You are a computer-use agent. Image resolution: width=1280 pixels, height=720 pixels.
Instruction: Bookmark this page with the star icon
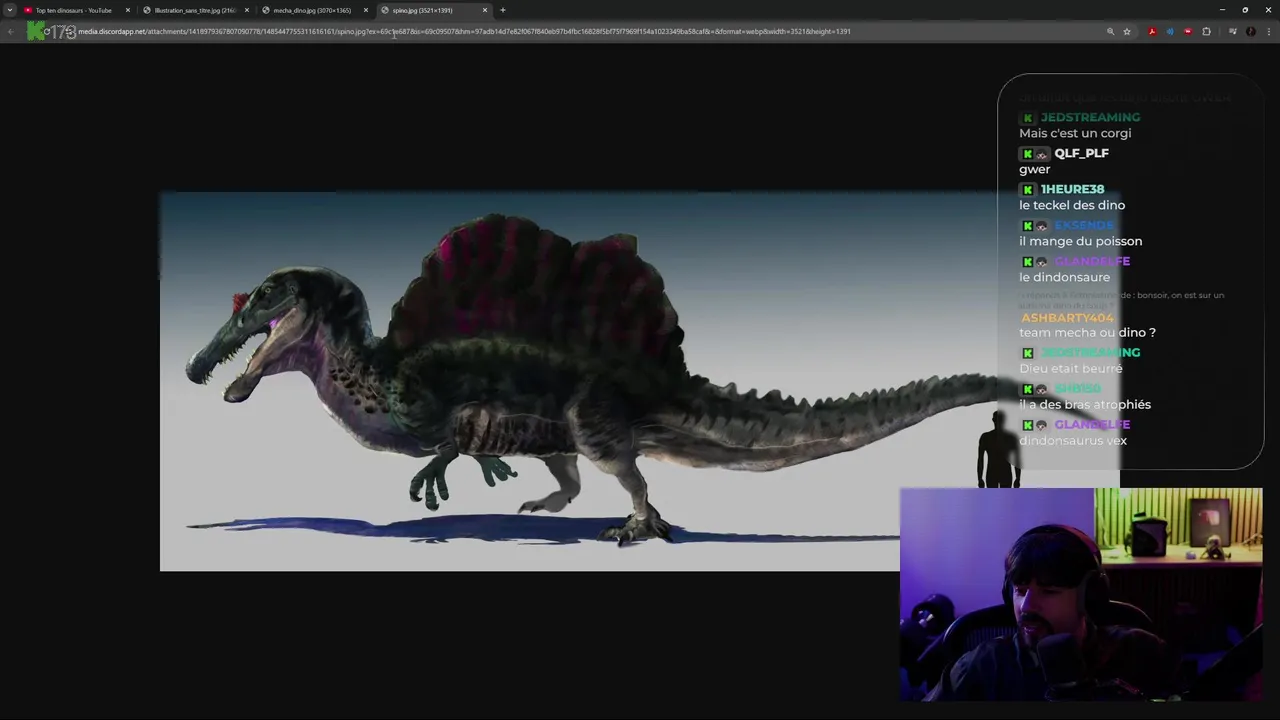1127,31
